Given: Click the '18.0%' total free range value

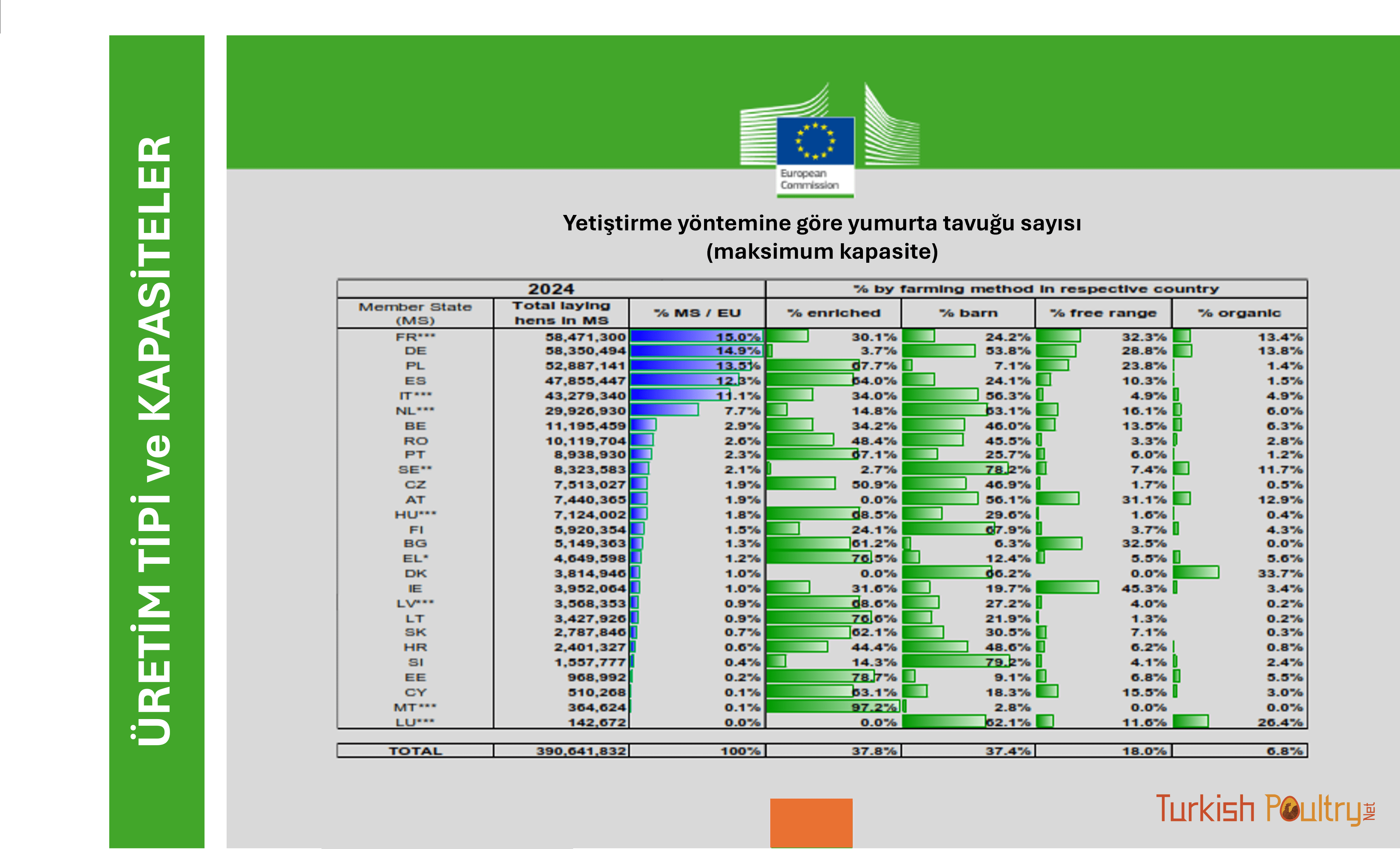Looking at the screenshot, I should click(x=1144, y=751).
